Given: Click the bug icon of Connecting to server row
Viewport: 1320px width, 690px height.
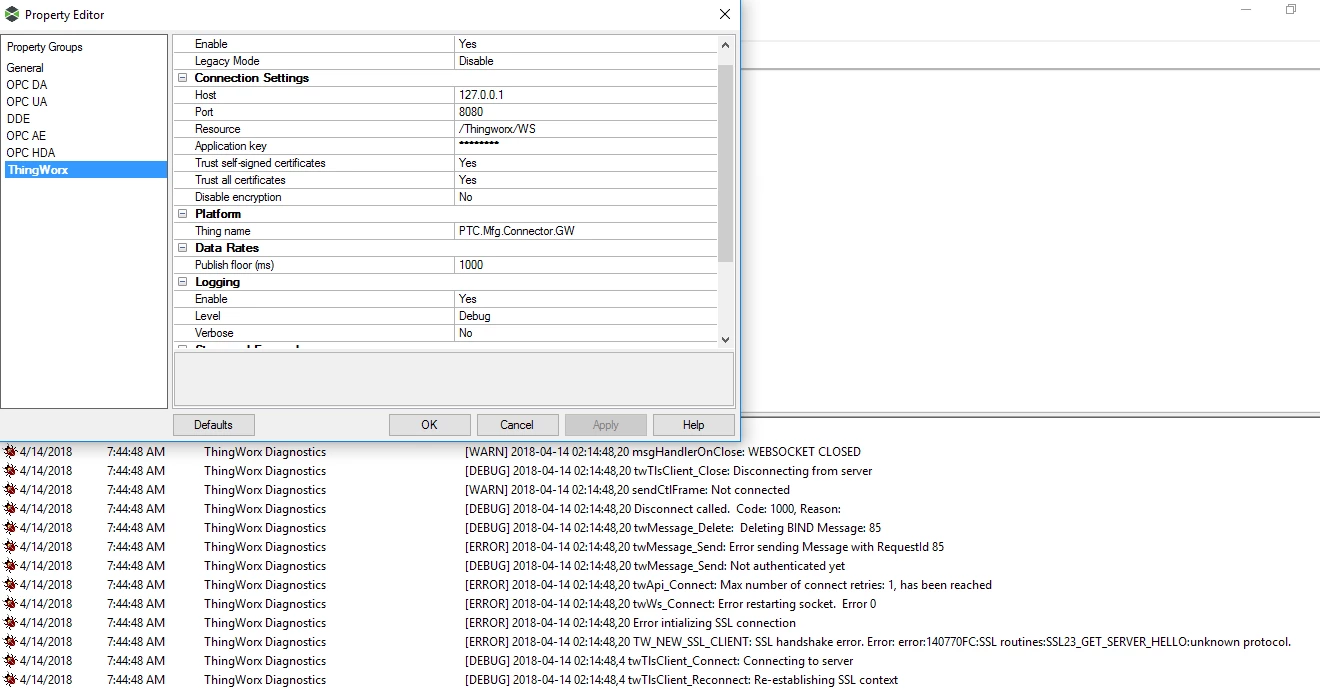Looking at the screenshot, I should (10, 661).
